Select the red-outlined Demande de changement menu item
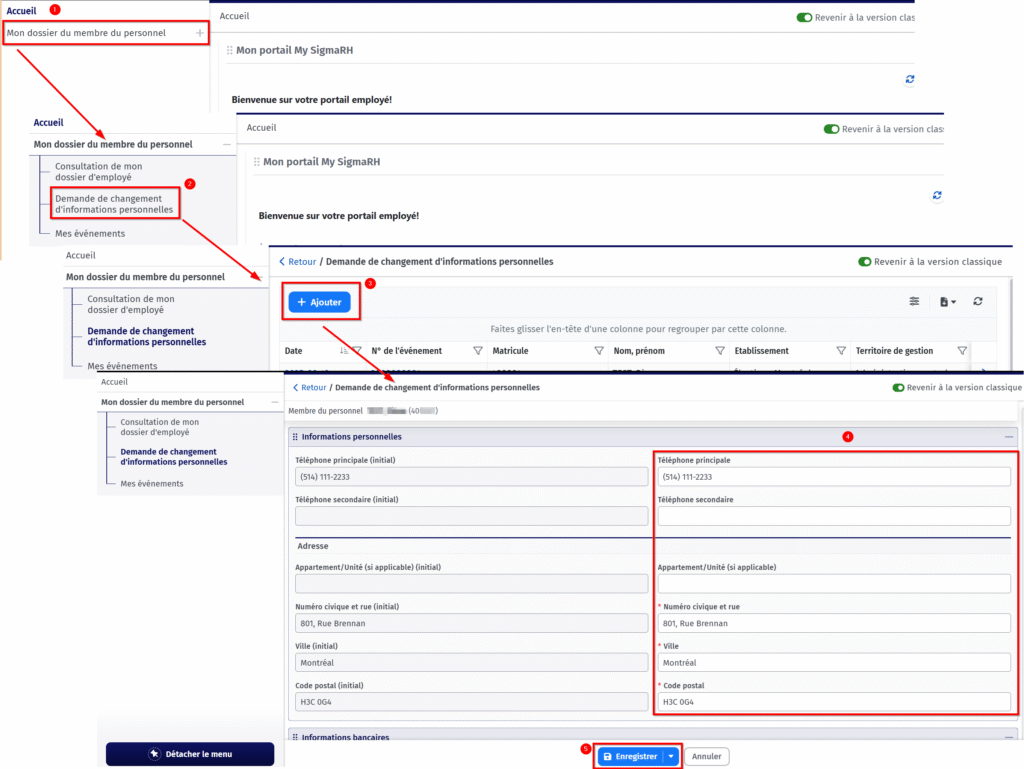This screenshot has width=1024, height=769. coord(114,204)
